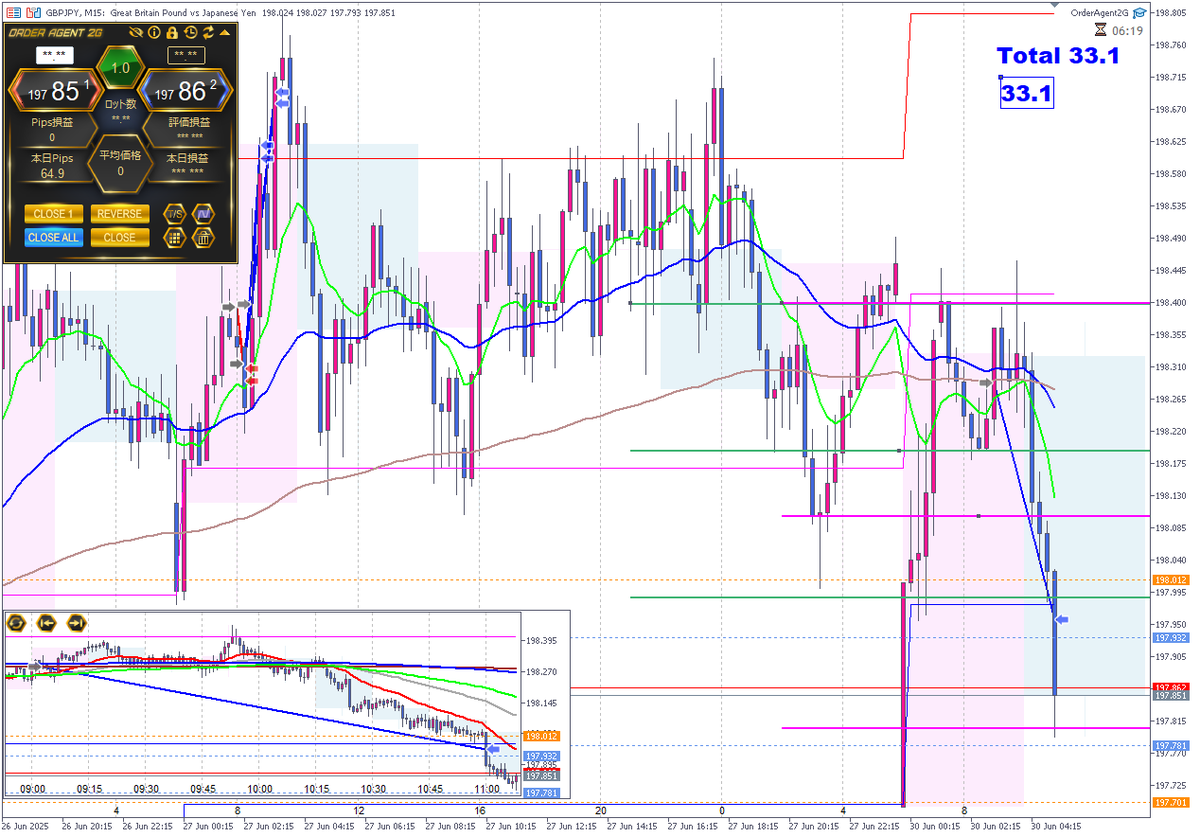This screenshot has width=1200, height=837.
Task: Click the orange 197.701 price label
Action: (x=1169, y=802)
